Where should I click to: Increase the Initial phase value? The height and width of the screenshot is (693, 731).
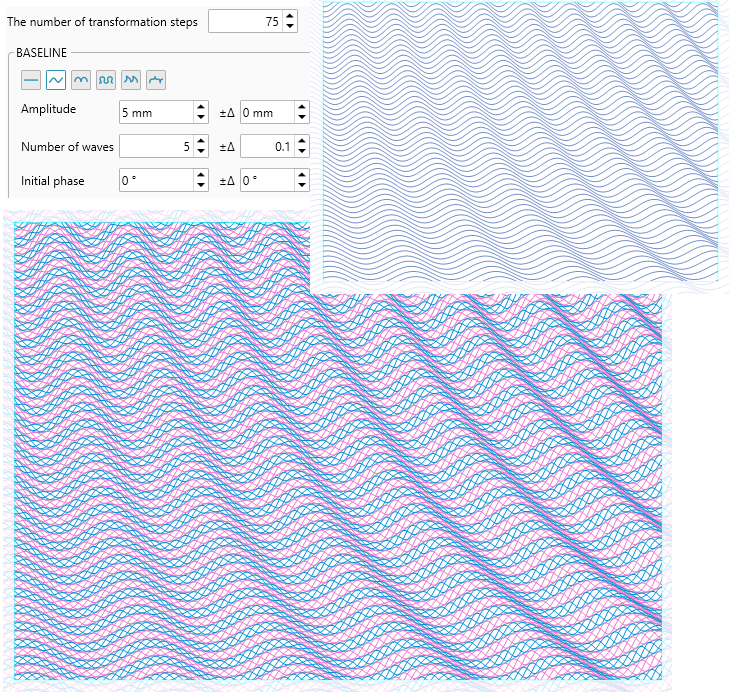(201, 175)
